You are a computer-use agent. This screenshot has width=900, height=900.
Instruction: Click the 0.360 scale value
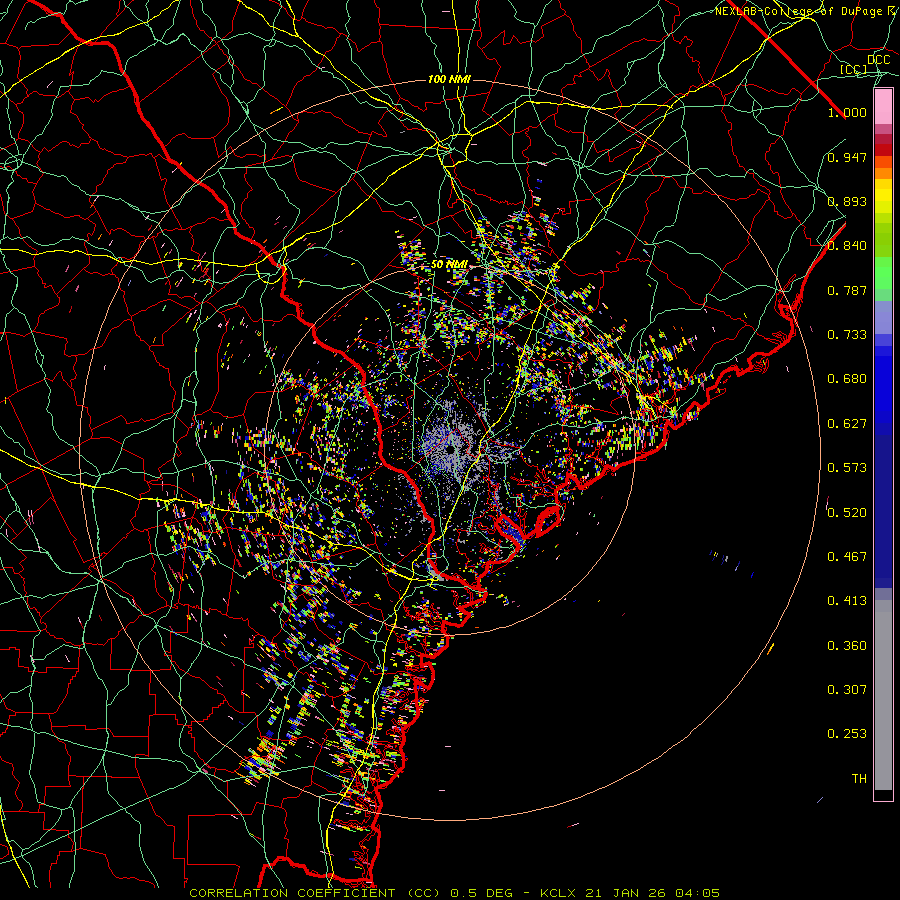click(847, 646)
